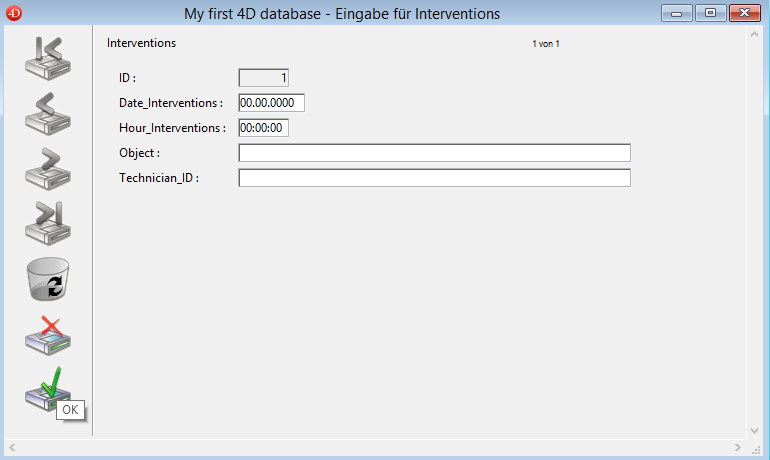The height and width of the screenshot is (460, 770).
Task: Click the Hour_Interventions field
Action: [264, 128]
